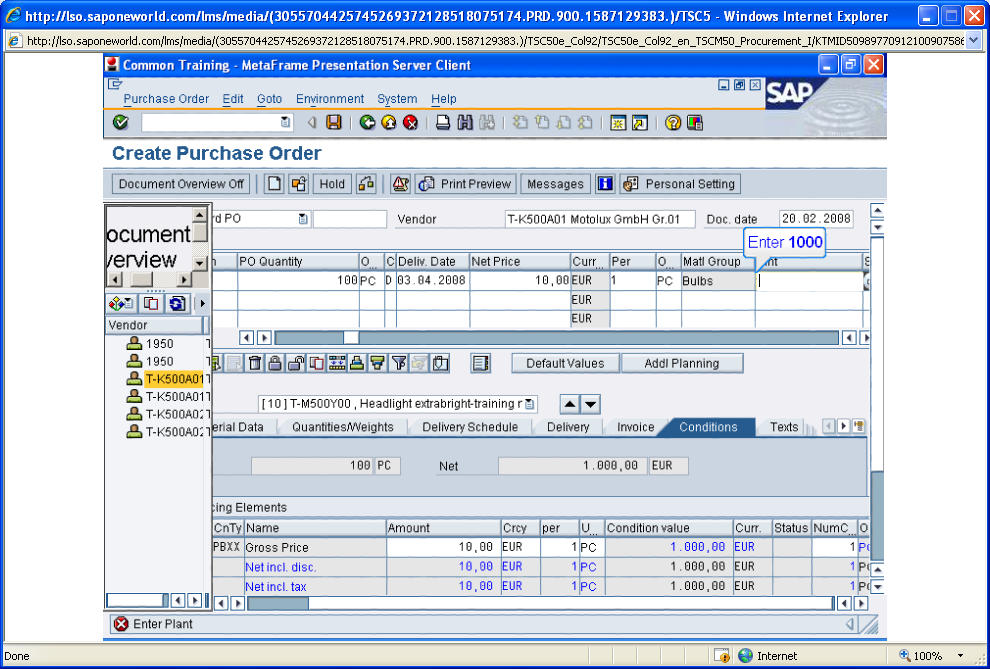This screenshot has width=990, height=669.
Task: Open the Goto menu
Action: tap(270, 99)
